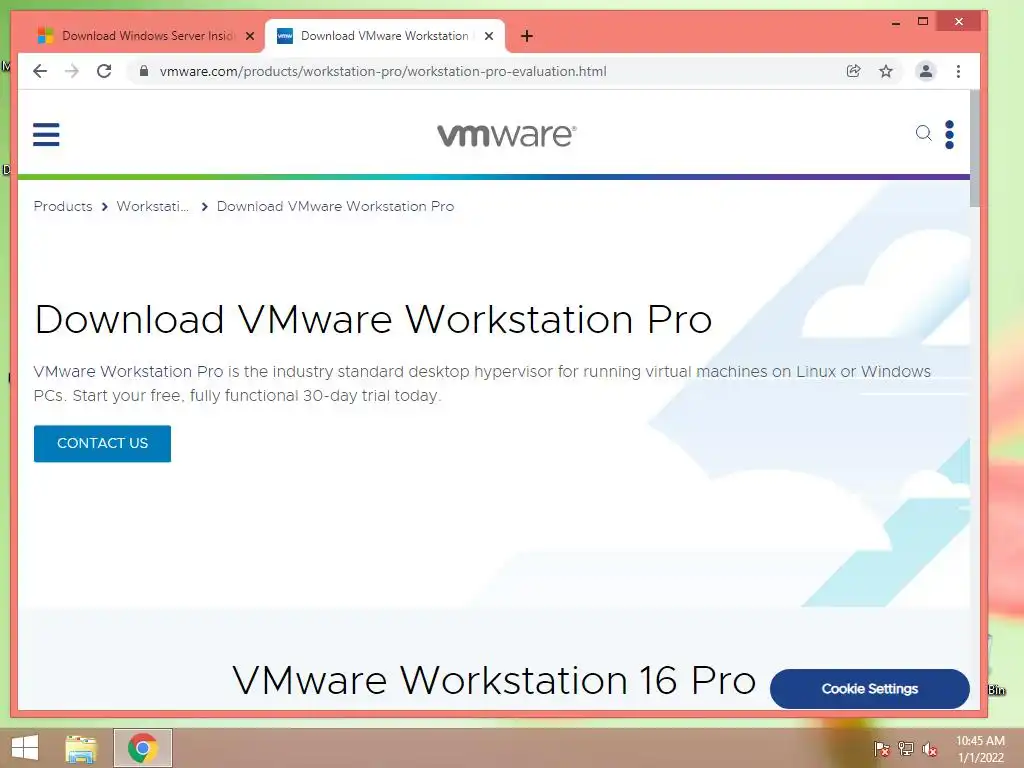Select the Download VMware Workstation tab
Viewport: 1024px width, 768px height.
[384, 36]
